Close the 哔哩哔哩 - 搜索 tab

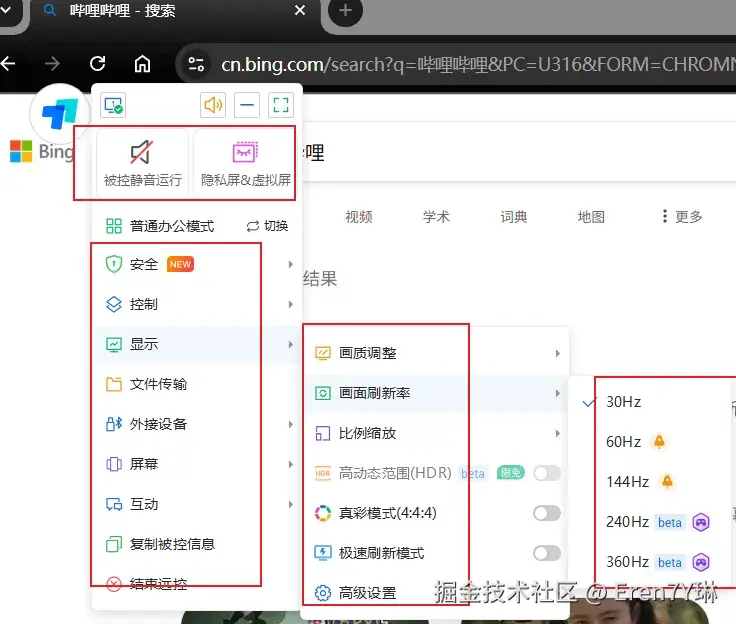tap(300, 10)
